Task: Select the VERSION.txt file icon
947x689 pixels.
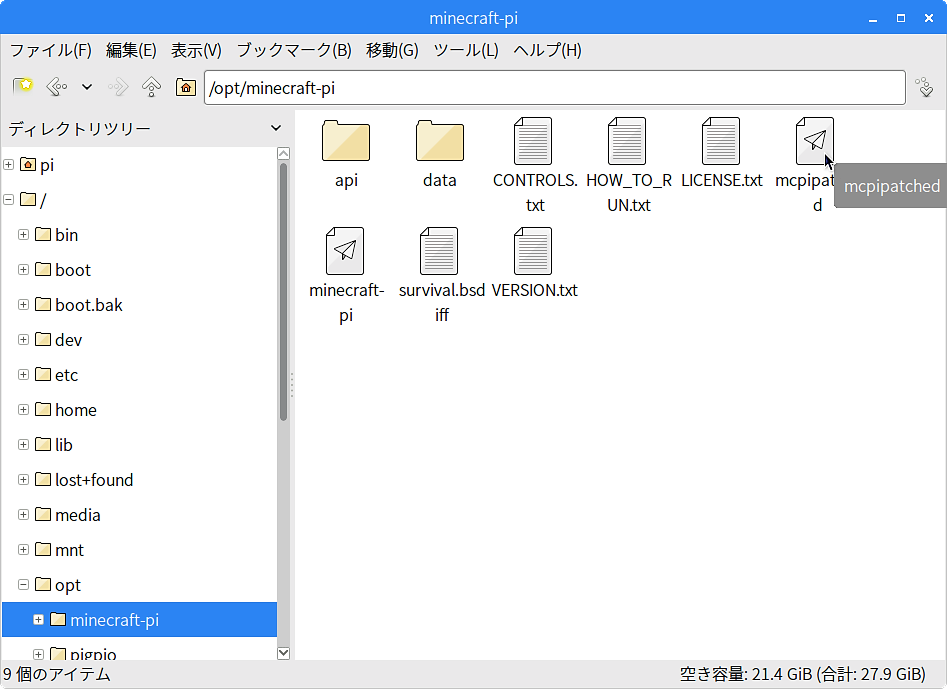Action: [x=533, y=251]
